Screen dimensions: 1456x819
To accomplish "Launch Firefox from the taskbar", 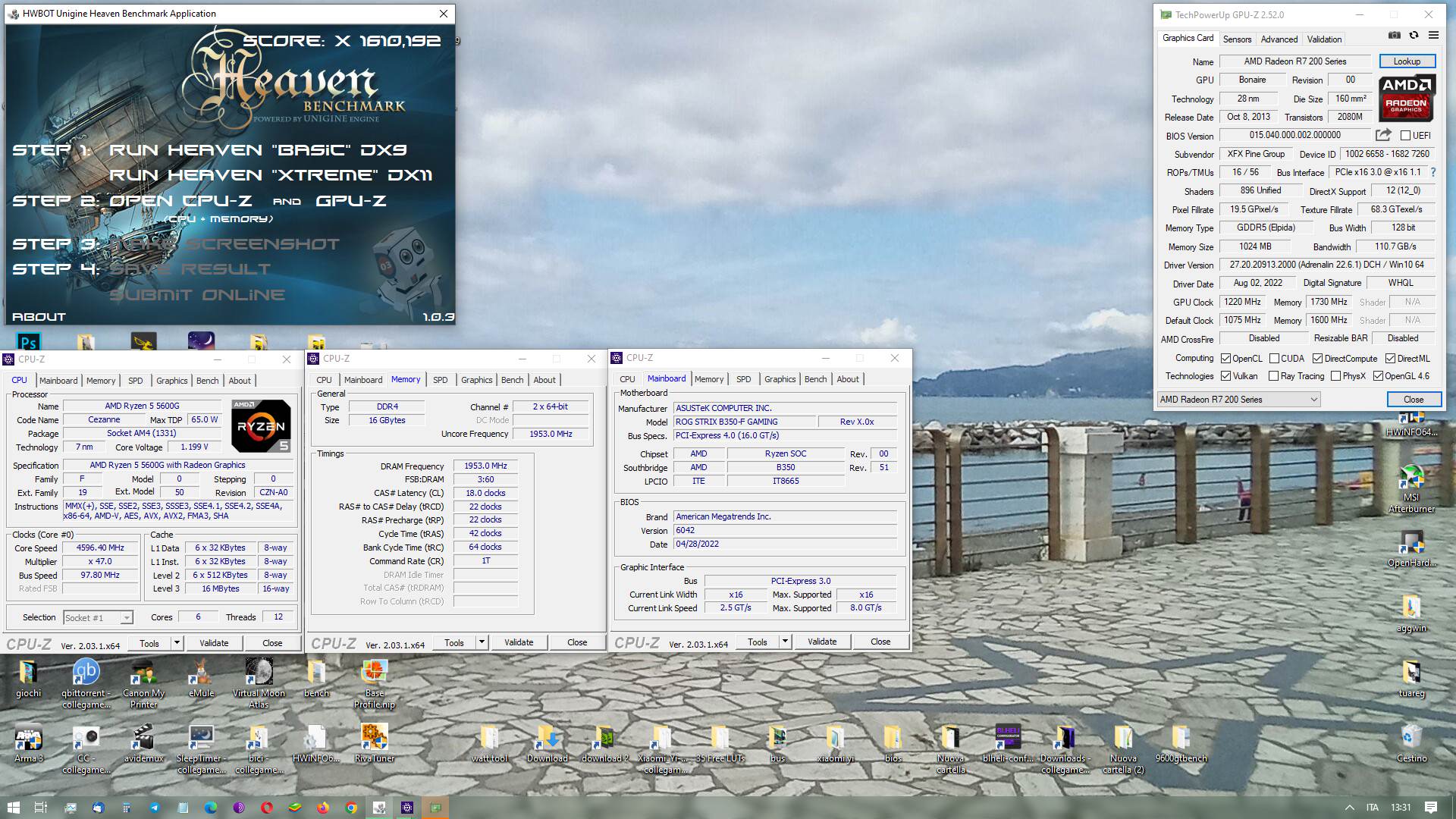I will 323,808.
